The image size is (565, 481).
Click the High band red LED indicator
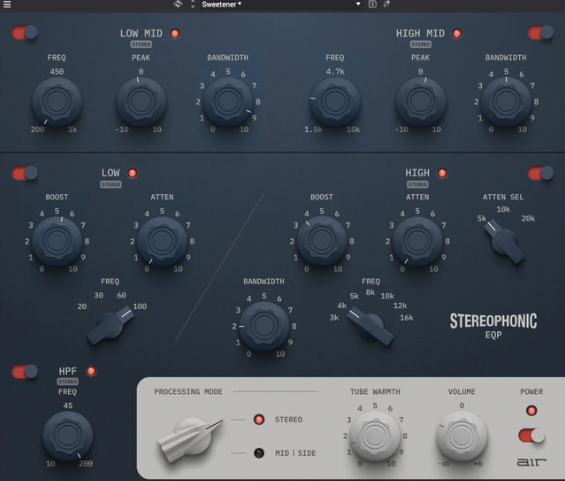(x=442, y=173)
